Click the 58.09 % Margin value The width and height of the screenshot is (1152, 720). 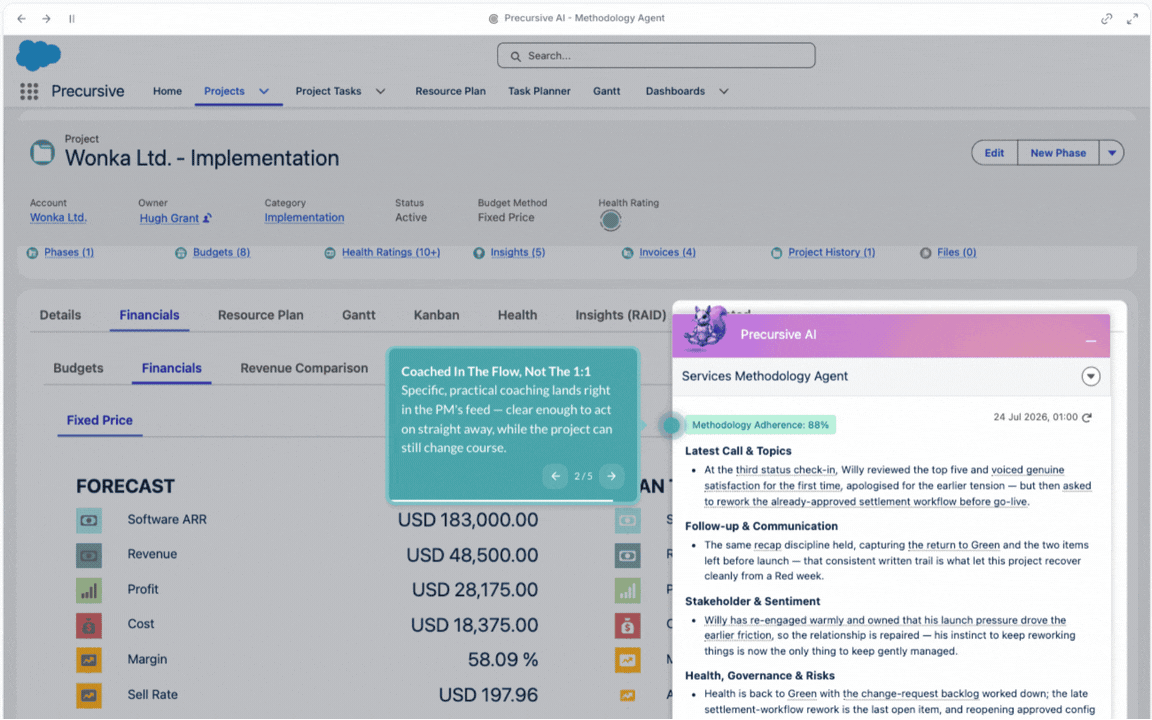[503, 660]
